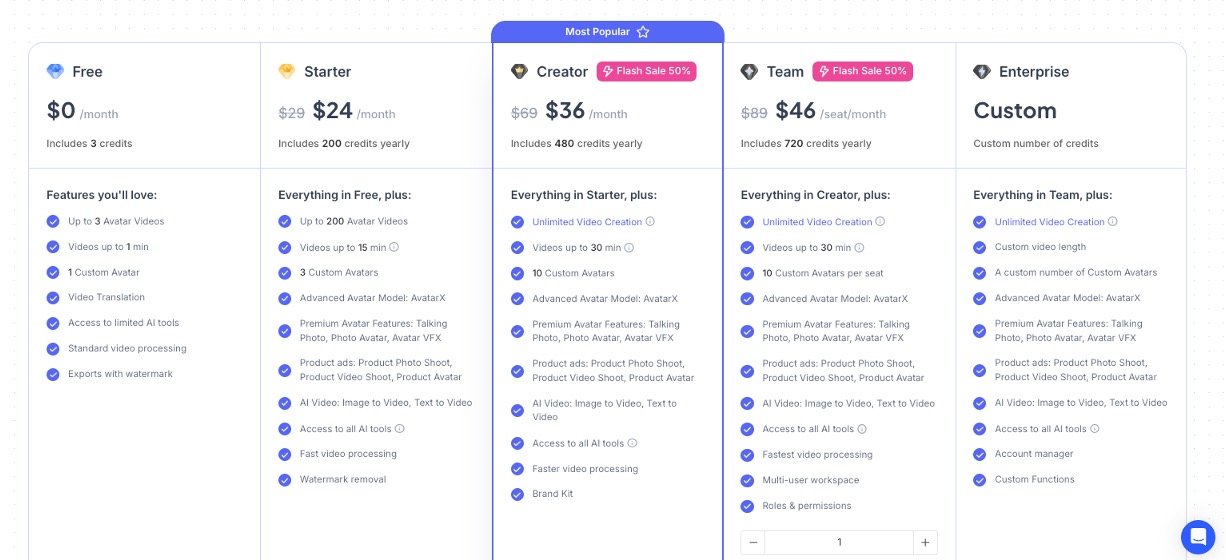Click checkmark beside Creator's Brand Kit
This screenshot has height=560, width=1226.
pos(517,494)
